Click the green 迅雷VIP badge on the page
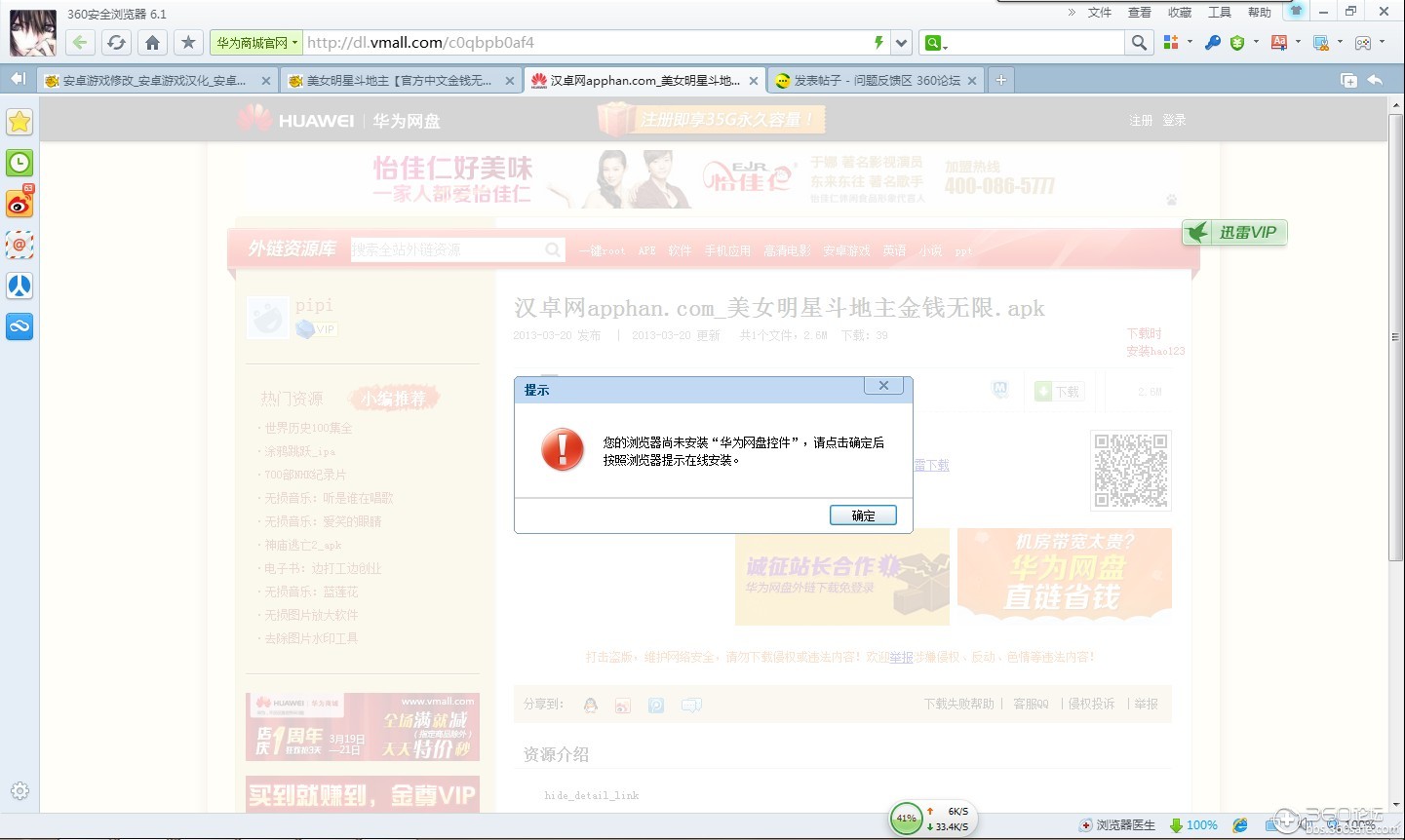The image size is (1405, 840). [x=1234, y=232]
